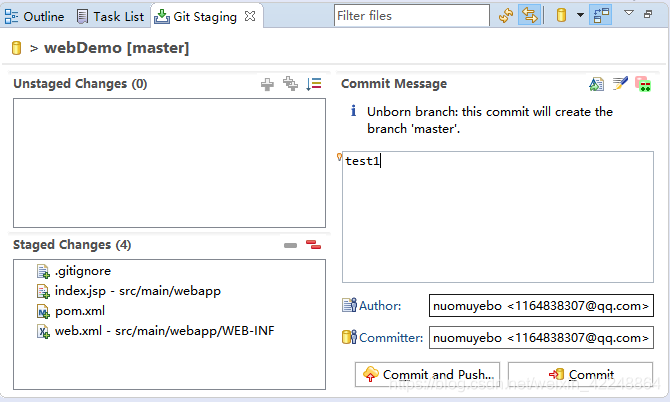
Task: Focus the Filter files search box
Action: 411,16
